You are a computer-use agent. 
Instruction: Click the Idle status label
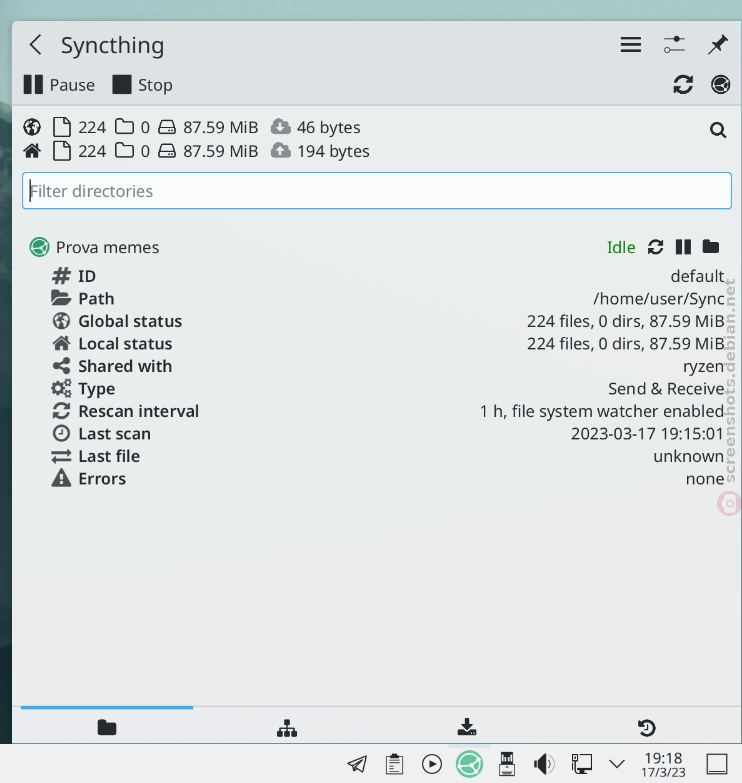[x=621, y=247]
